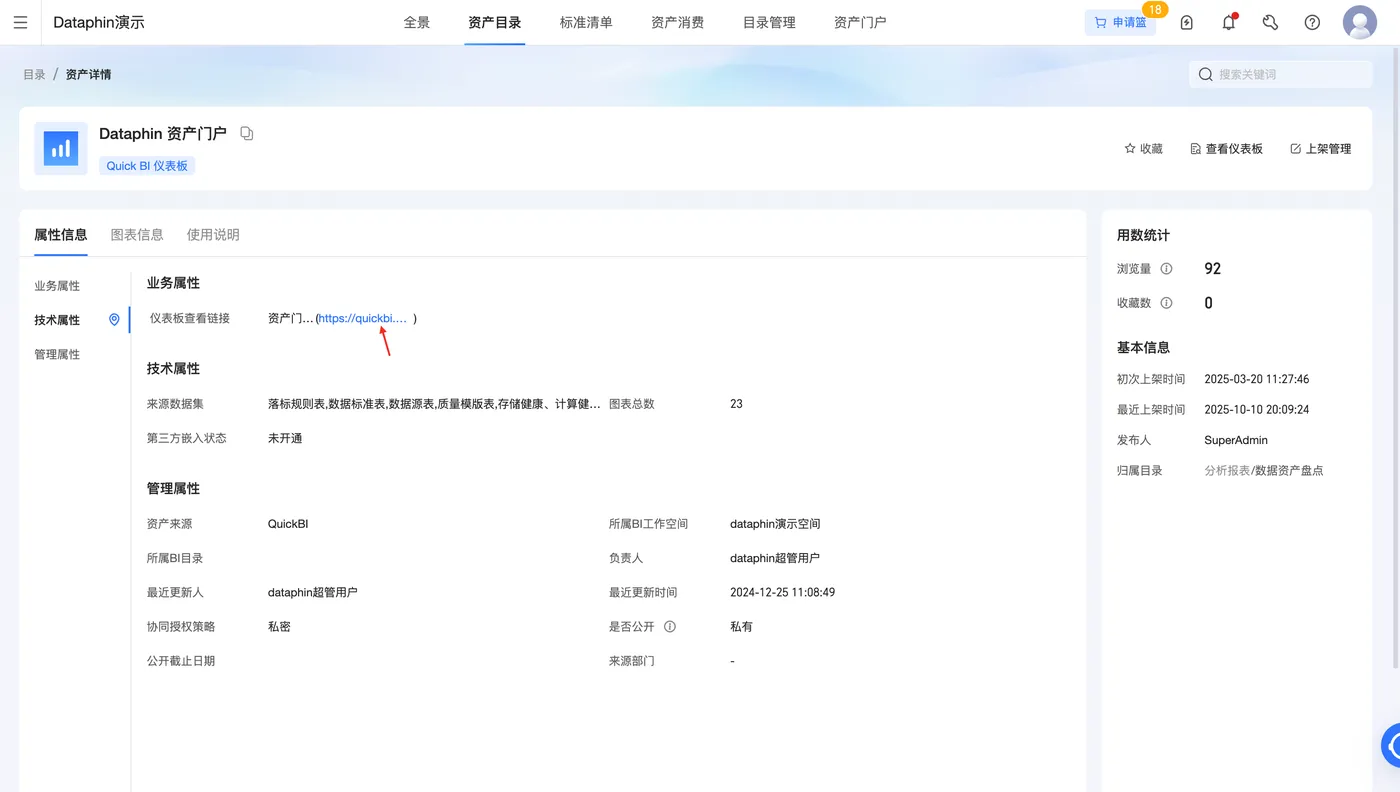Click the 私密 authorization policy value
Viewport: 1400px width, 792px height.
(279, 627)
